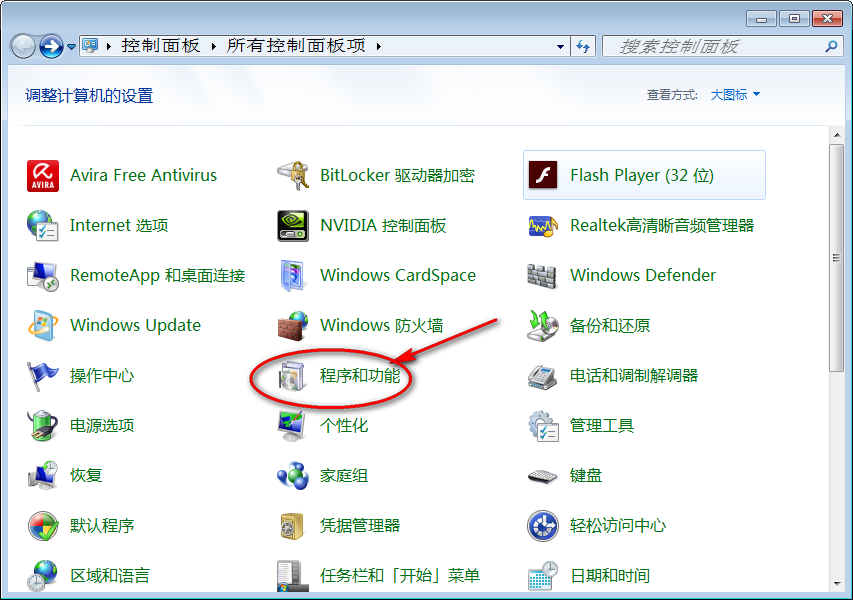Open Windows Update icon
853x600 pixels.
coord(43,326)
